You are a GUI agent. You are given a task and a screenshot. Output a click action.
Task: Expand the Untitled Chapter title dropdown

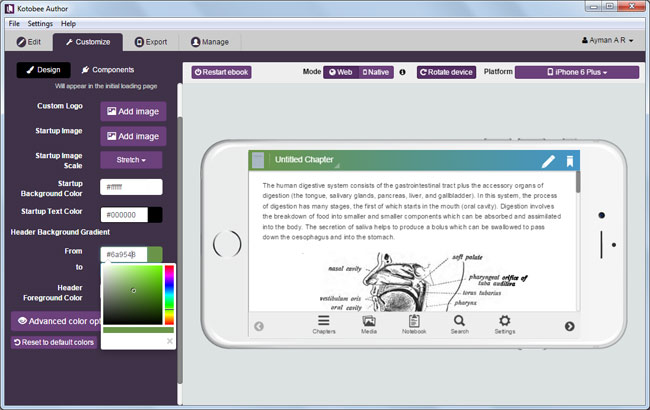click(307, 160)
